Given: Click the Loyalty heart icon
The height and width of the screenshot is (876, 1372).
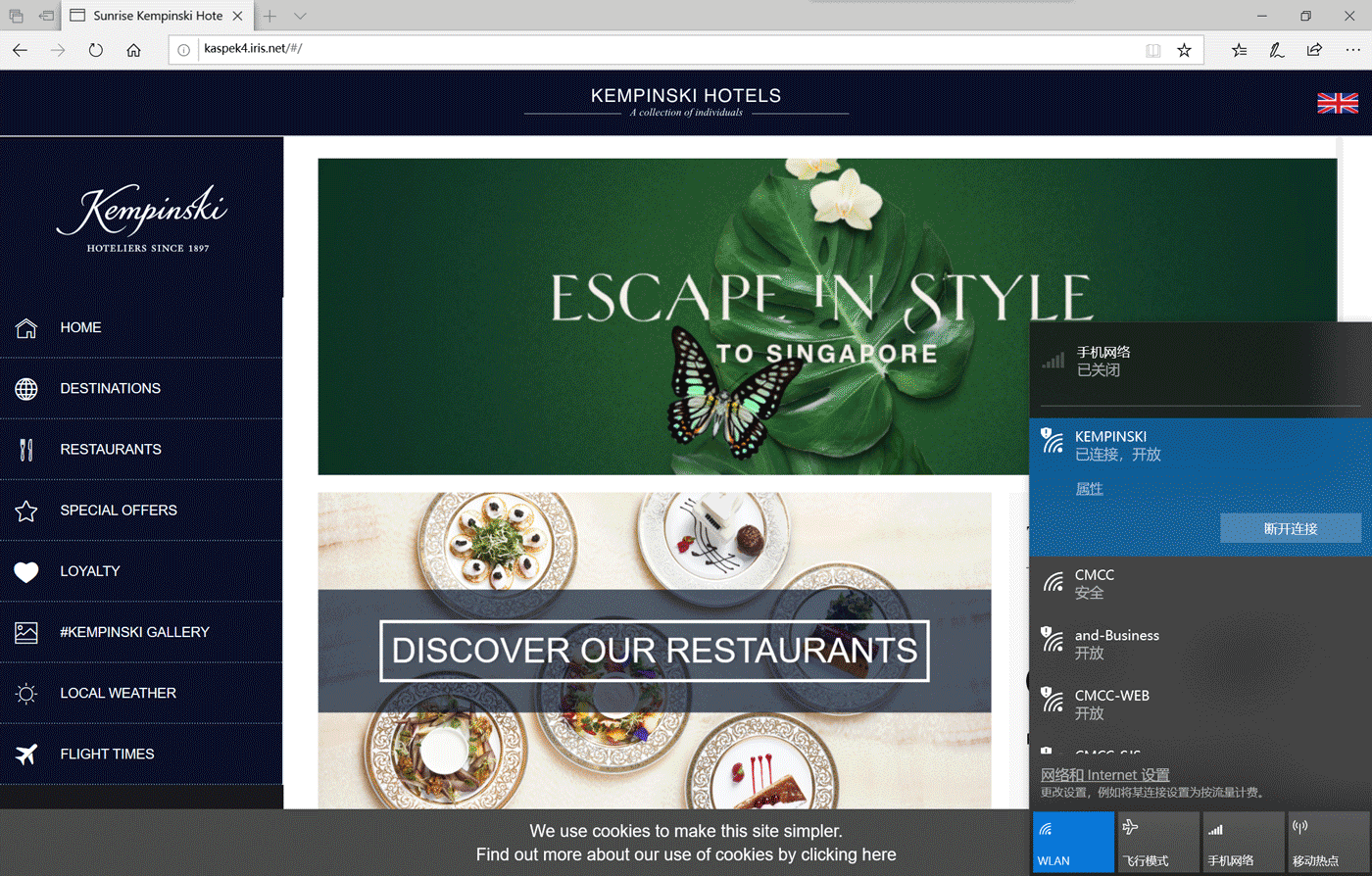Looking at the screenshot, I should click(x=26, y=571).
